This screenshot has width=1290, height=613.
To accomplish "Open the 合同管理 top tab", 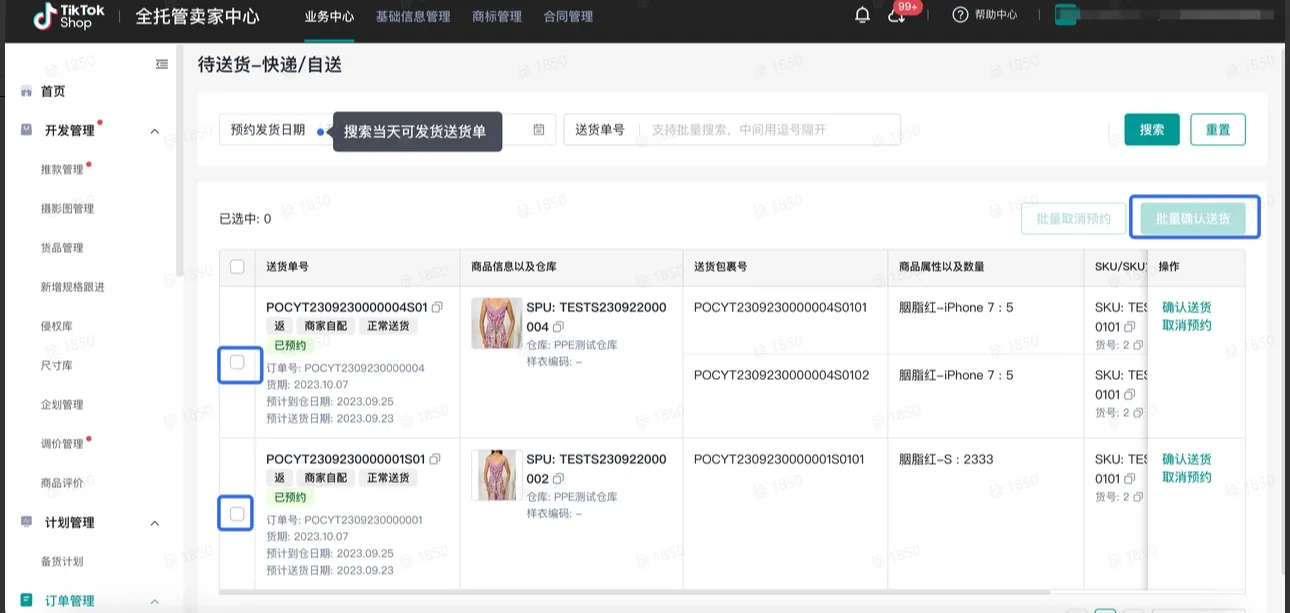I will coord(568,16).
